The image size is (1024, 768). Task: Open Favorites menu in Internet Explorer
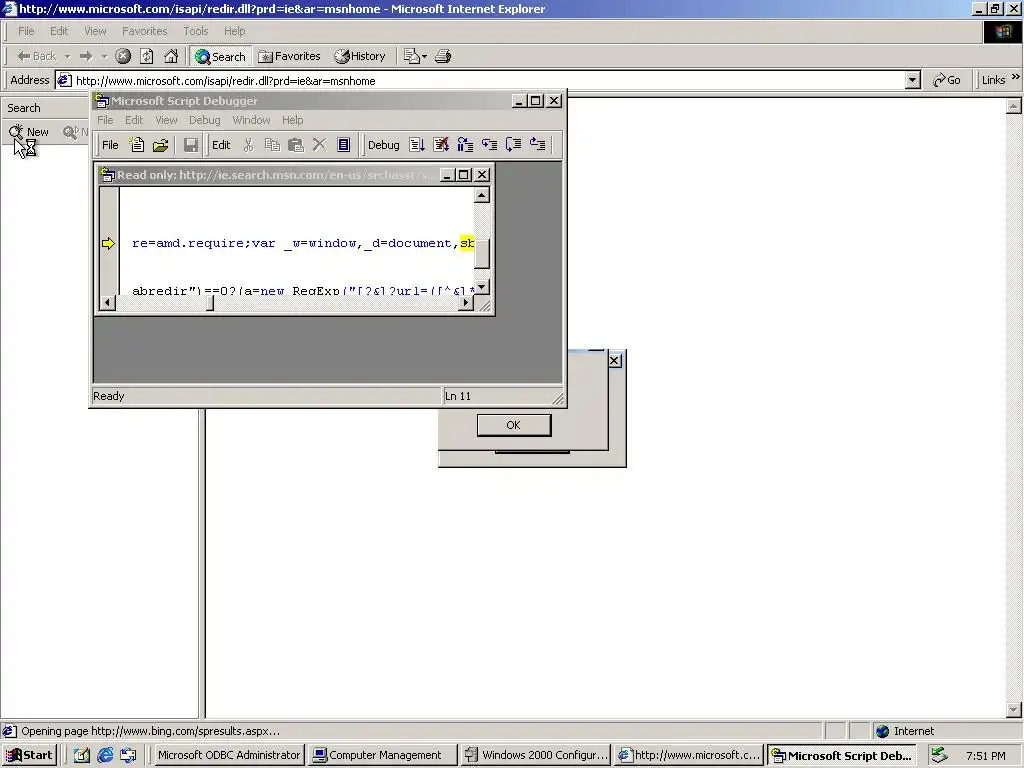[144, 31]
